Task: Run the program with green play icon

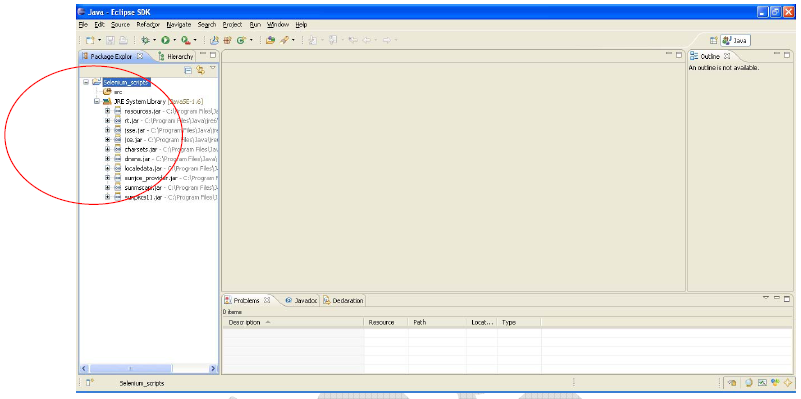Action: 166,40
